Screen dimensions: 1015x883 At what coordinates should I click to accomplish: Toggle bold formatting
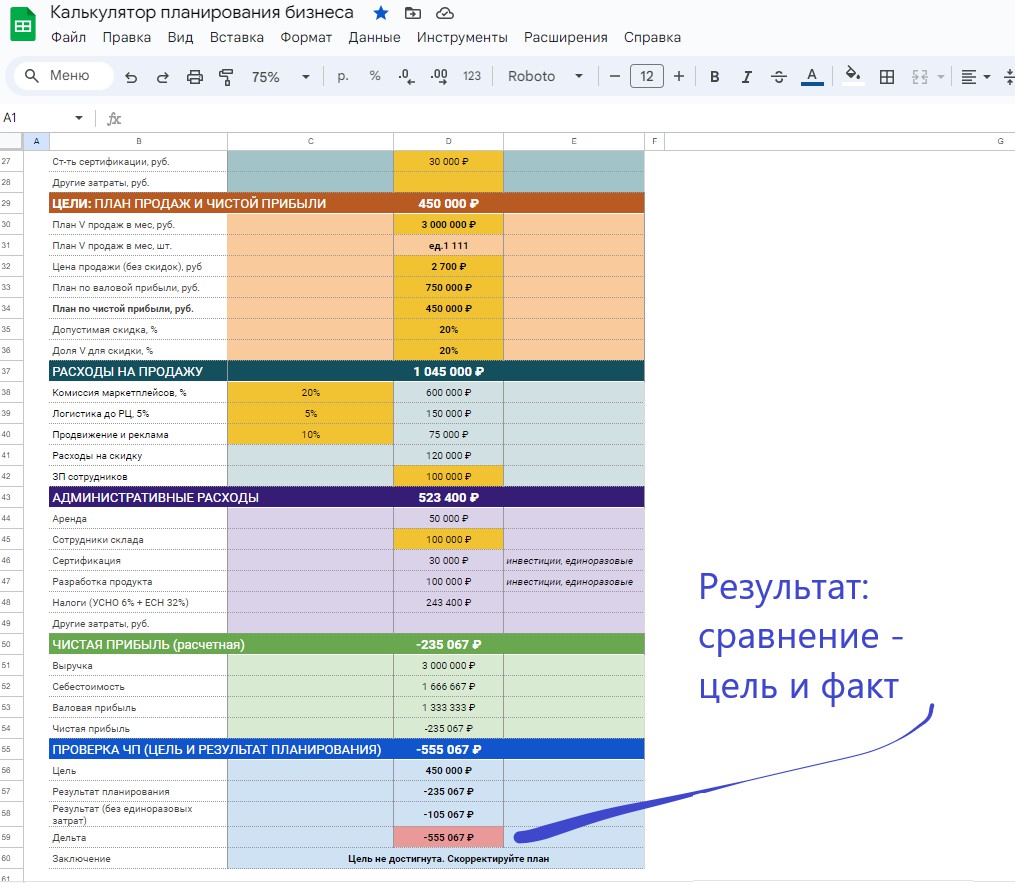pos(715,77)
